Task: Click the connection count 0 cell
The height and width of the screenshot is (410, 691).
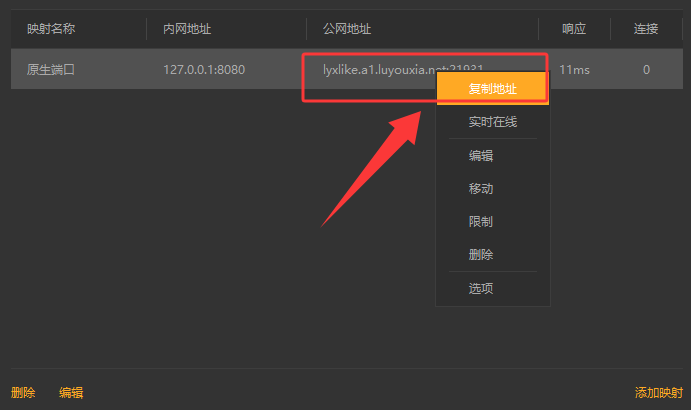Action: [x=646, y=70]
